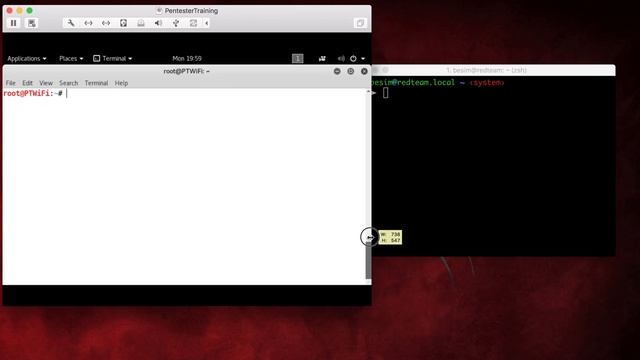Click the window view icon at the toolbar's right end
This screenshot has width=640, height=360.
[360, 23]
